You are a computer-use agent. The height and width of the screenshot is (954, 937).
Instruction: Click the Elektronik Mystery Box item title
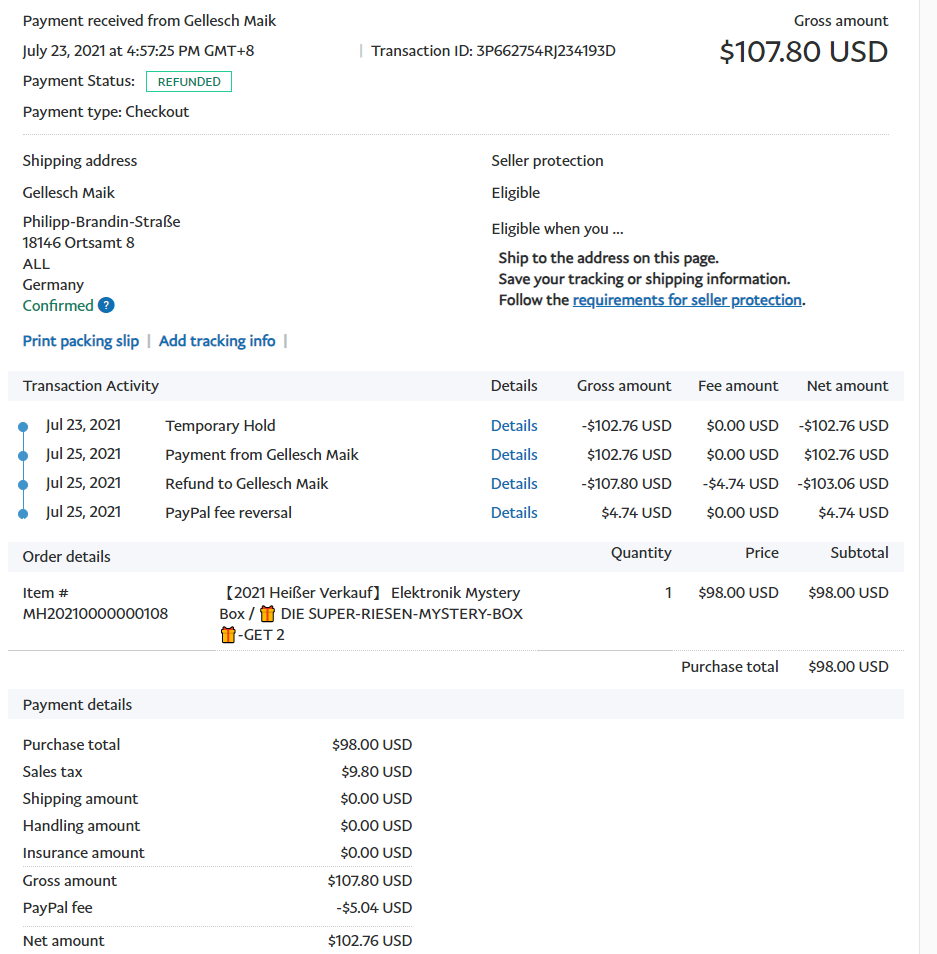tap(370, 603)
